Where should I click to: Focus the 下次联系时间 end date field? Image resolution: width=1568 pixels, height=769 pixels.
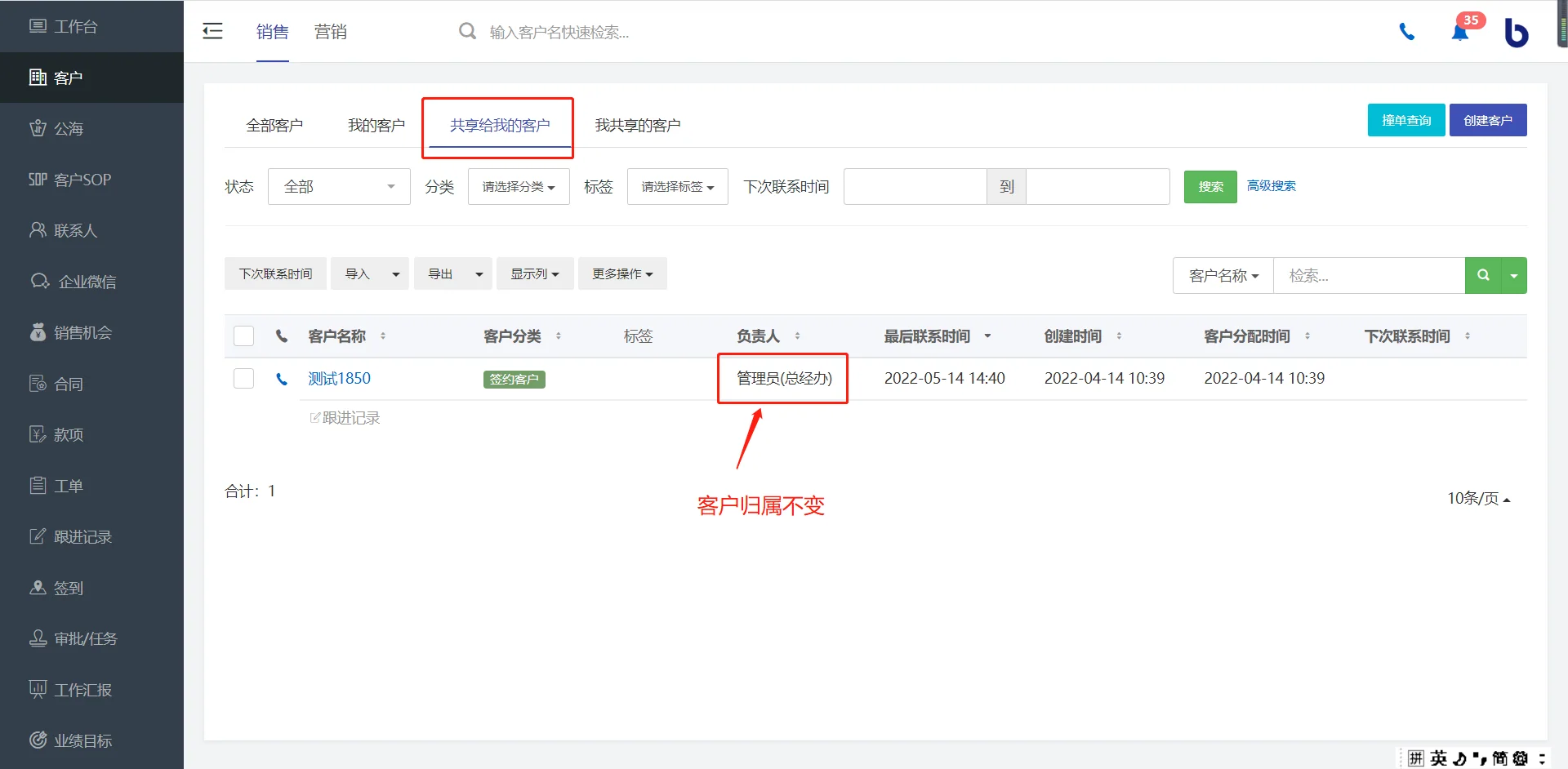tap(1098, 186)
